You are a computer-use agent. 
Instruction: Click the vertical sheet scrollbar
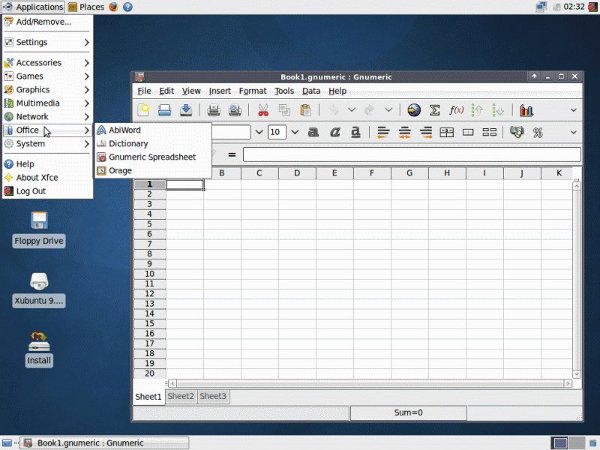[x=576, y=279]
